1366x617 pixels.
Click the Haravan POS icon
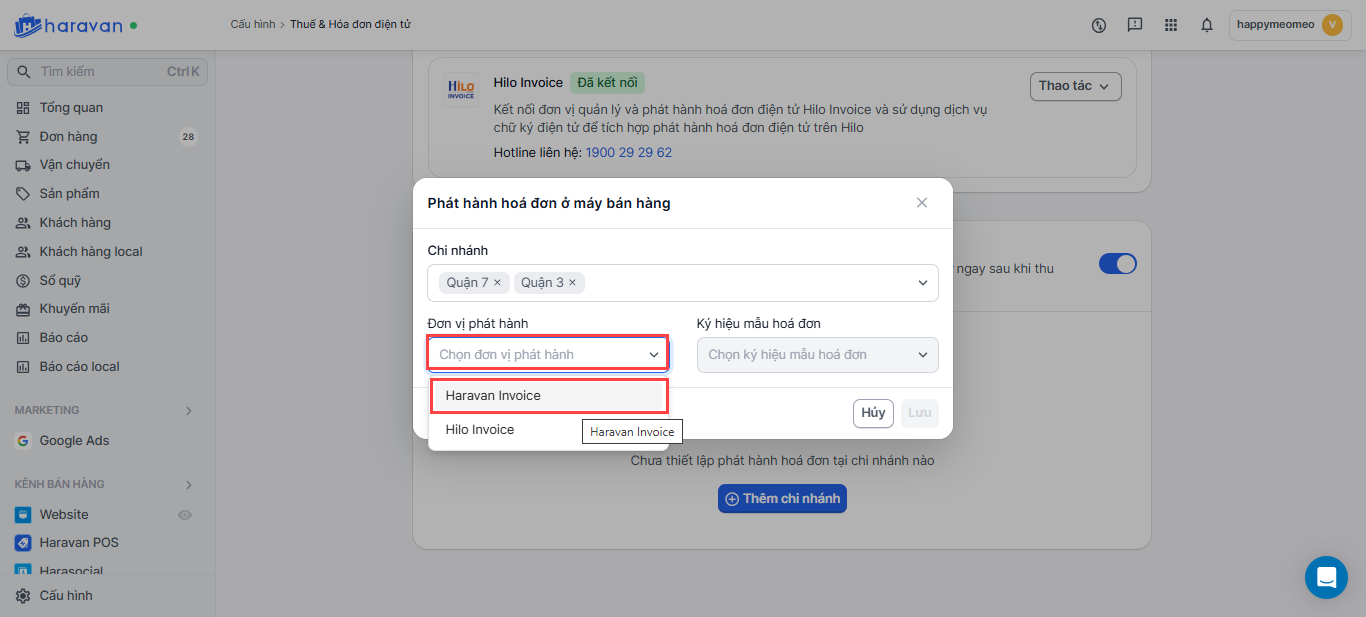coord(23,543)
